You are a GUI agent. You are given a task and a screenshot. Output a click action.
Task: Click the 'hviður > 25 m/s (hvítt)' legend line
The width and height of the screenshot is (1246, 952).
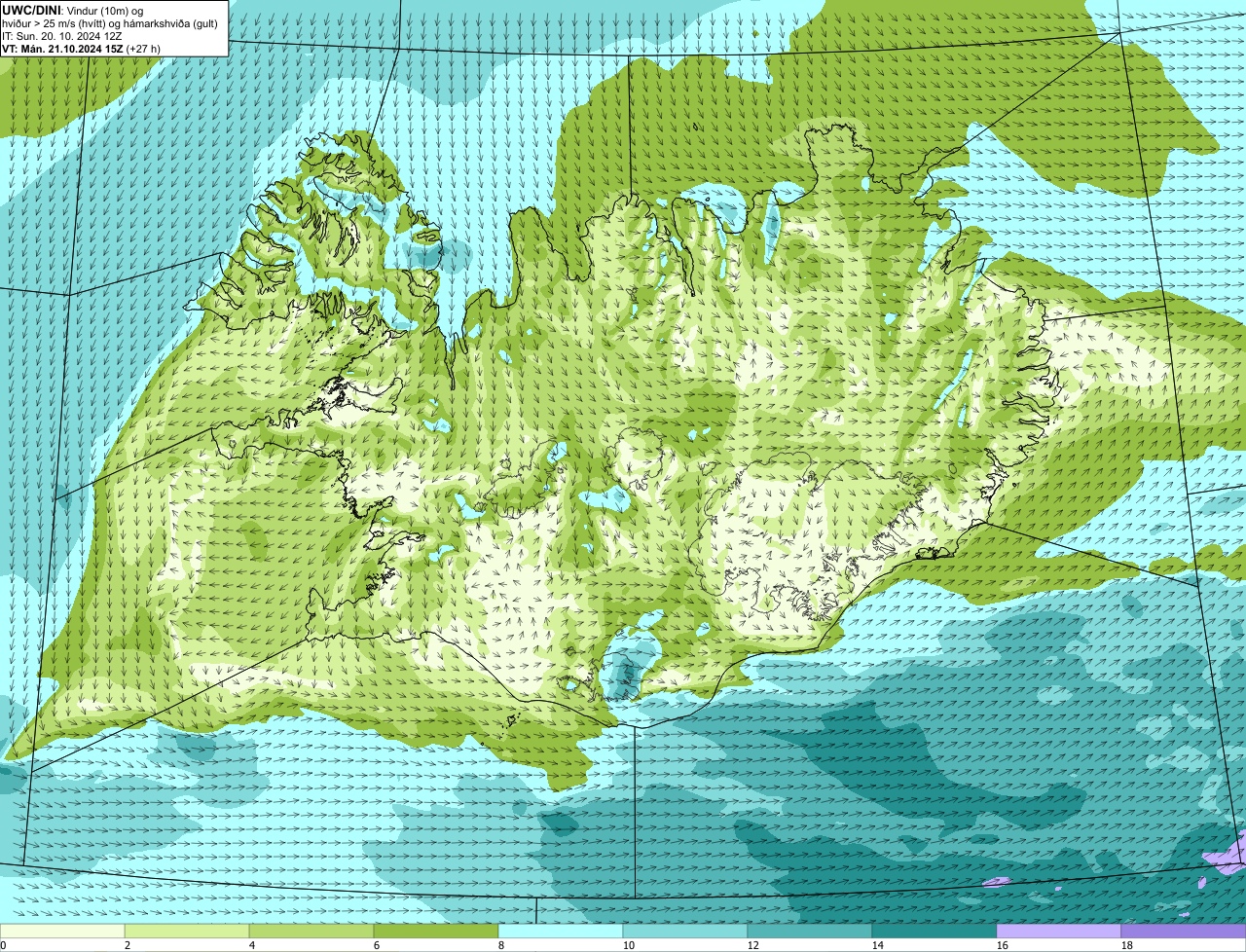110,22
